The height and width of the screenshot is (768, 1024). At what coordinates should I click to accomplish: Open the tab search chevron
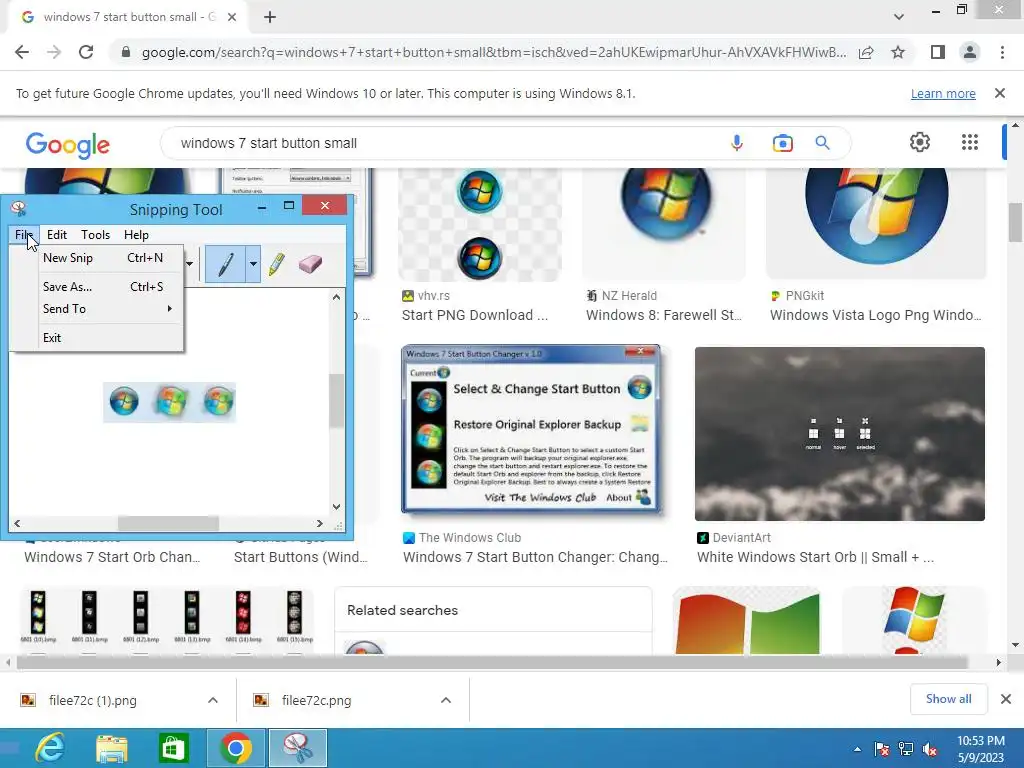coord(899,17)
